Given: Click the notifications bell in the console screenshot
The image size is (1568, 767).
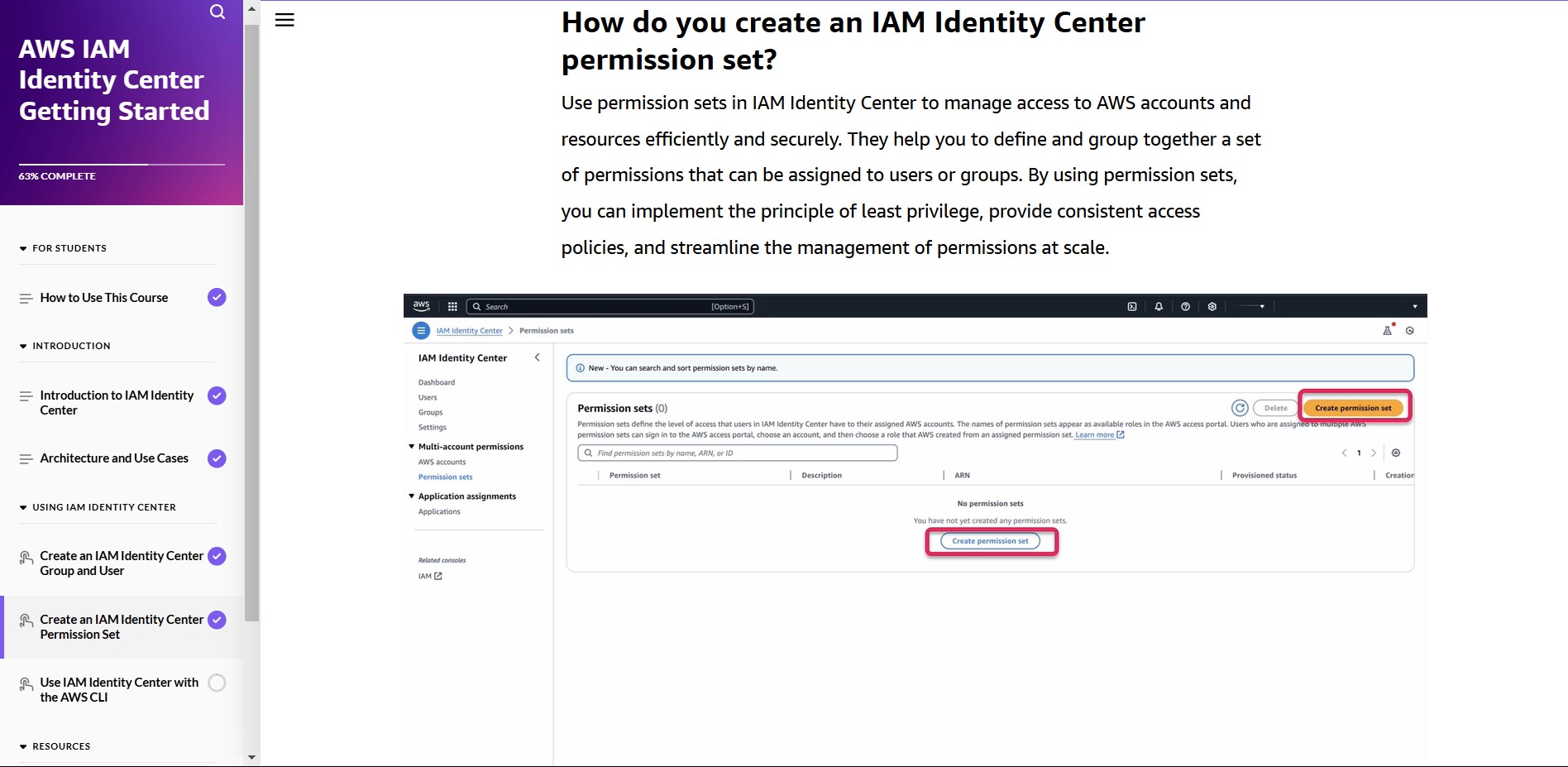Looking at the screenshot, I should (x=1159, y=306).
